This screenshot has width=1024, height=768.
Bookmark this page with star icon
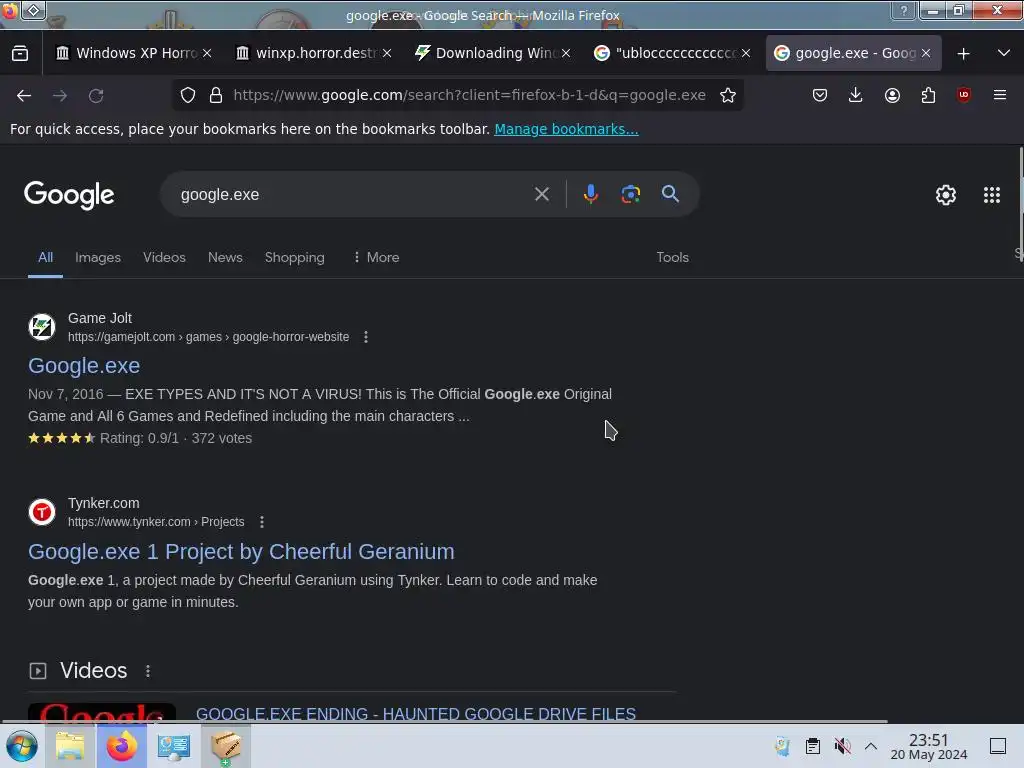[x=728, y=95]
